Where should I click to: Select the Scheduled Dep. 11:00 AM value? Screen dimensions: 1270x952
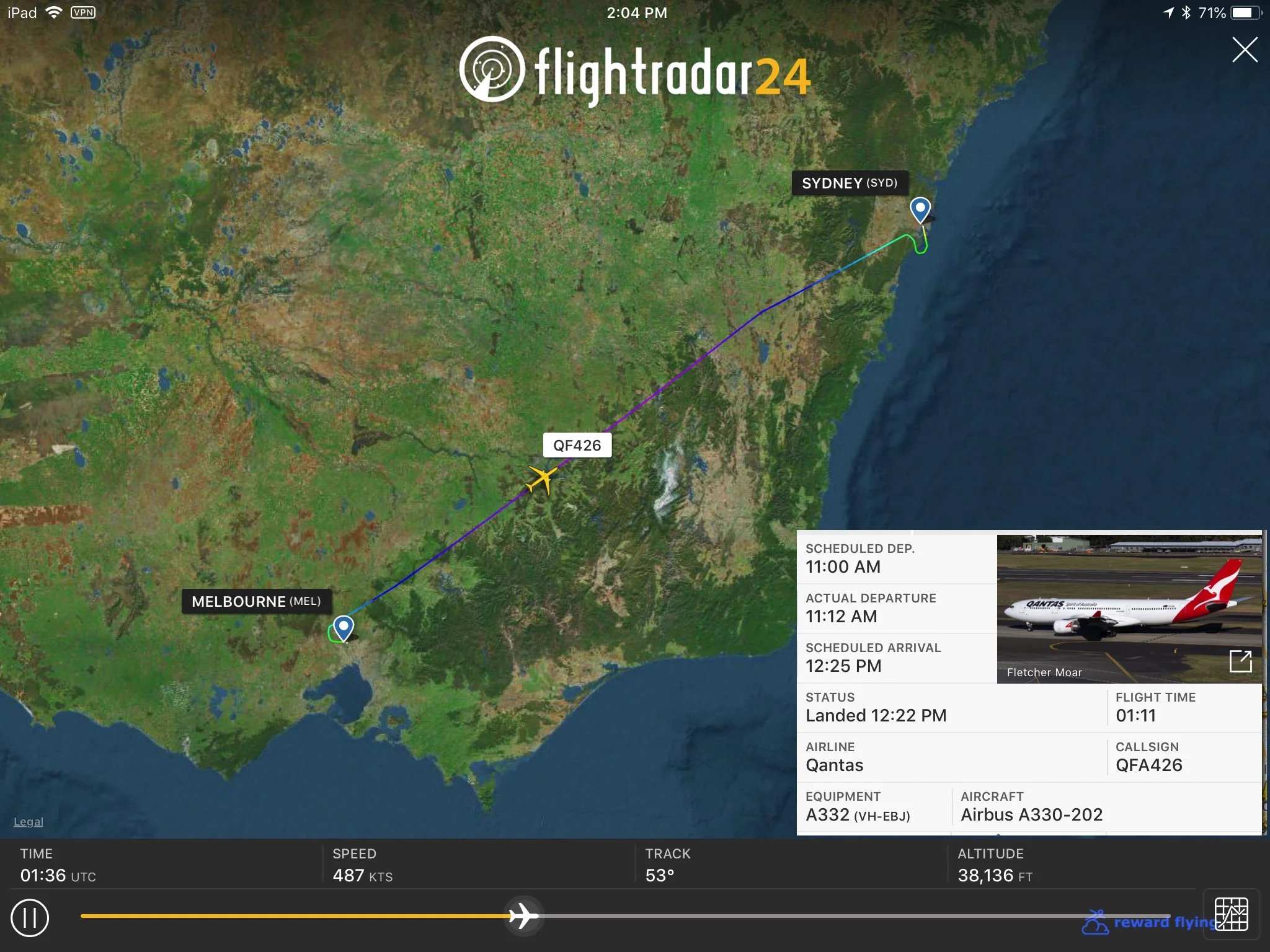click(x=843, y=566)
